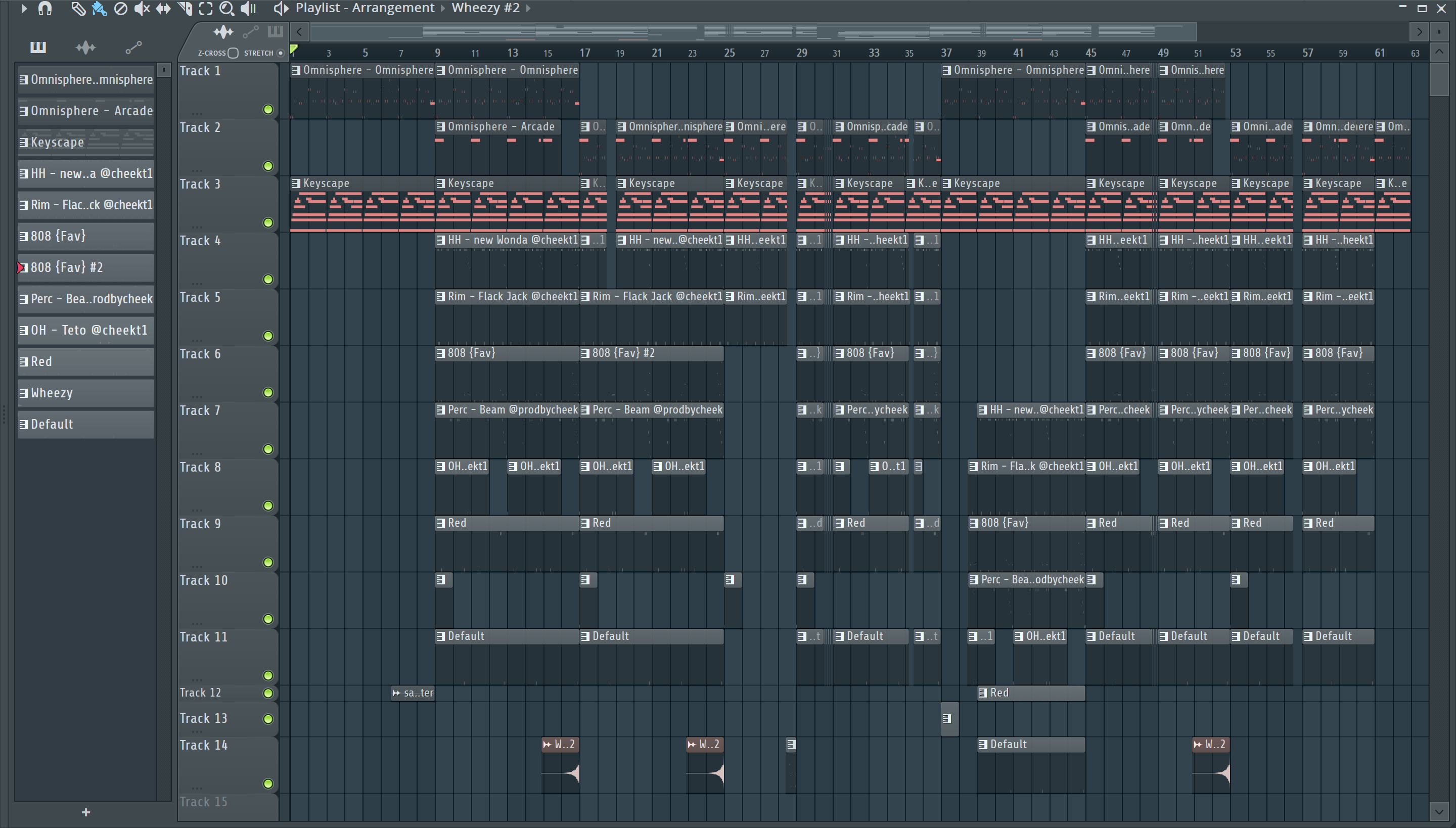
Task: Click the pattern keys mode icon above tracks
Action: click(x=275, y=32)
